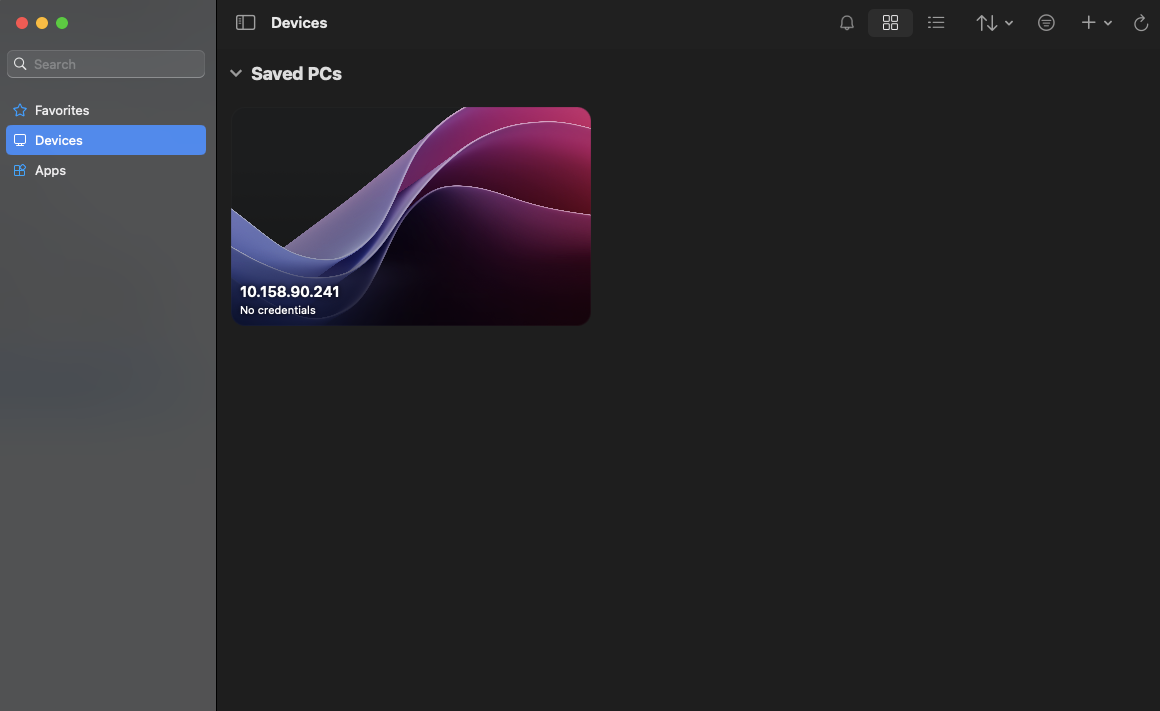
Task: Open the 10.158.90.241 PC thumbnail
Action: tap(411, 215)
